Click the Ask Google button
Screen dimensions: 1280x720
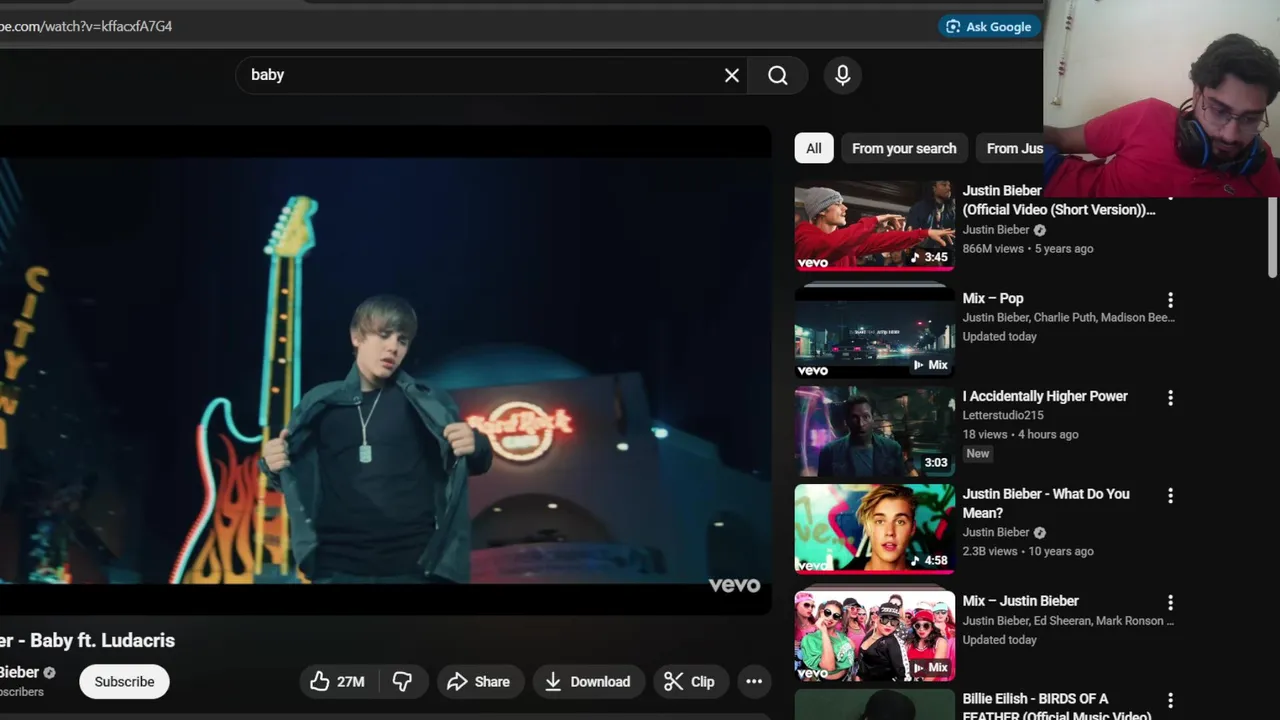click(988, 27)
